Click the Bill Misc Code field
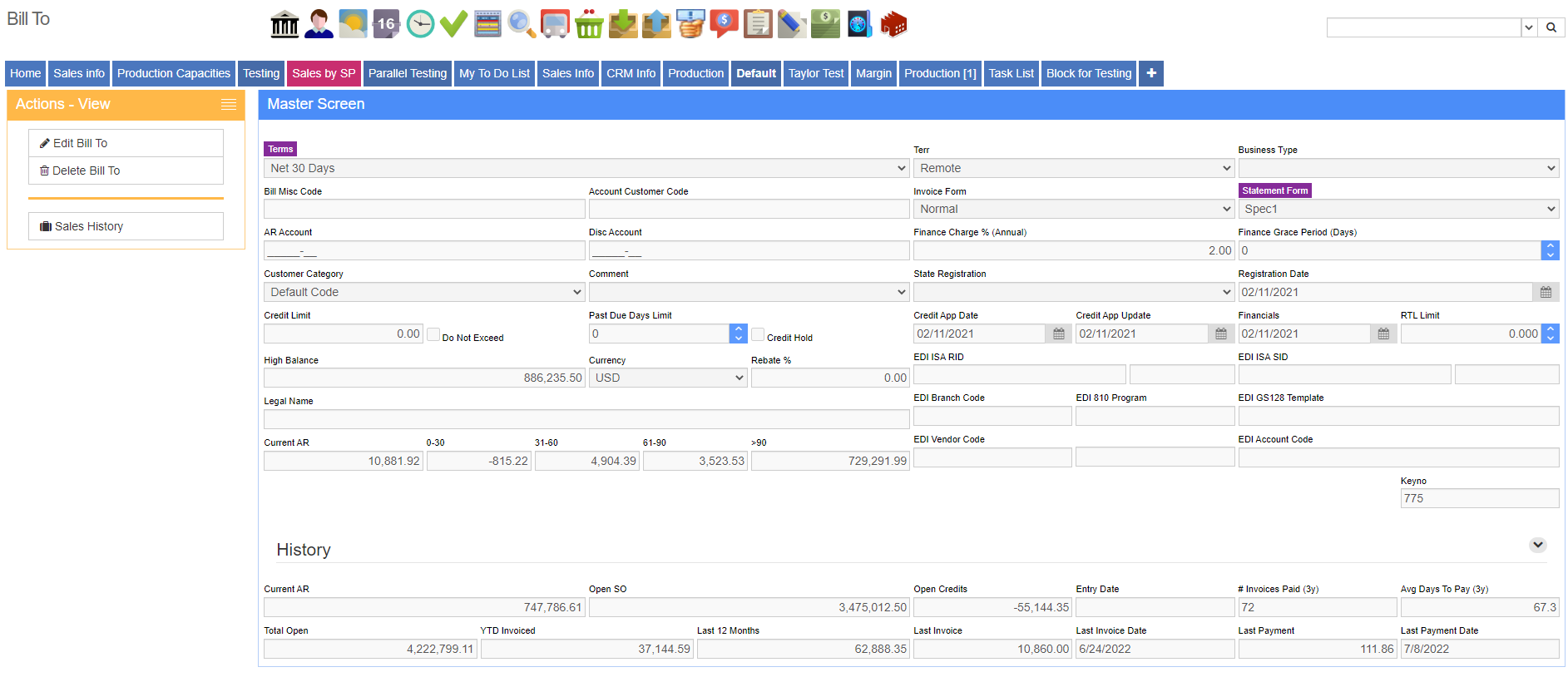This screenshot has height=677, width=1568. point(425,209)
